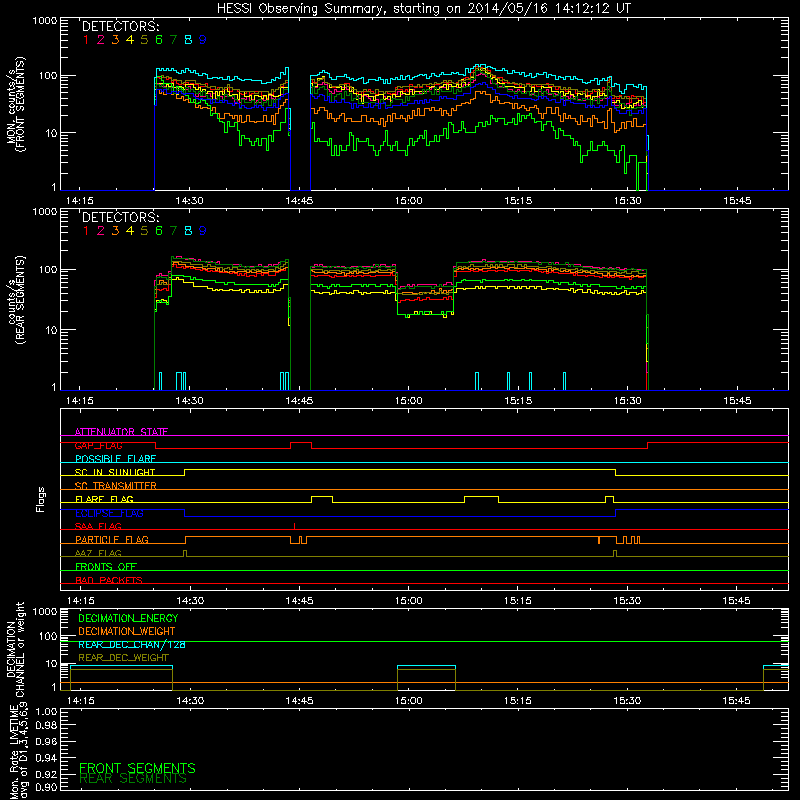Click the 14:45 tick under the front segments plot

pos(299,201)
